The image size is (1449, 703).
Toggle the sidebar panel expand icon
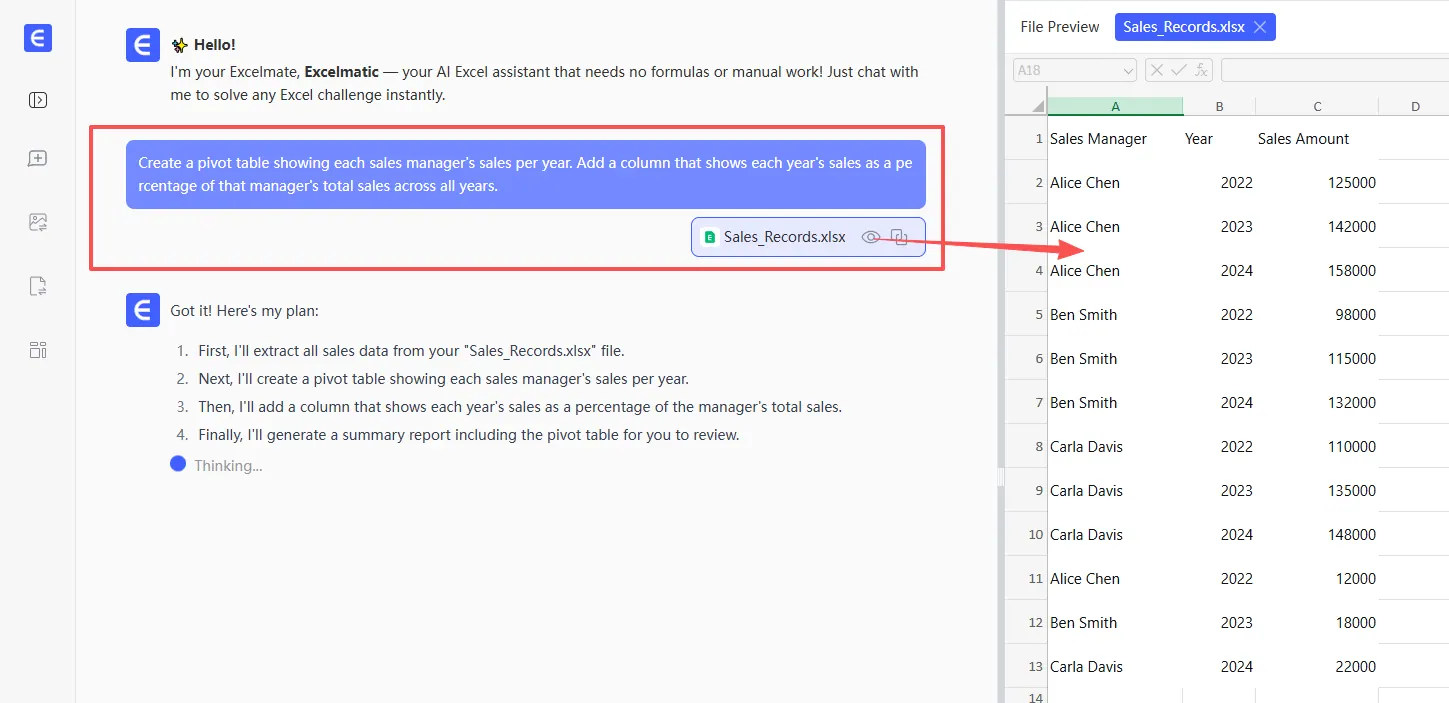[38, 100]
